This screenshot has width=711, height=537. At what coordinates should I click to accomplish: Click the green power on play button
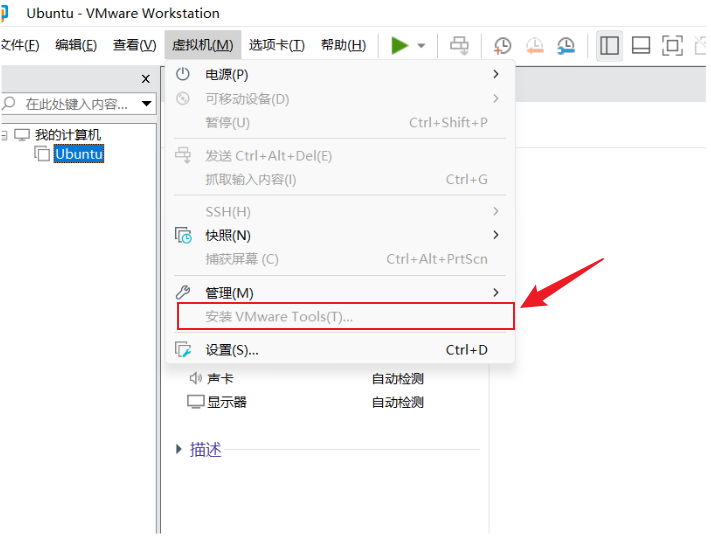click(400, 45)
